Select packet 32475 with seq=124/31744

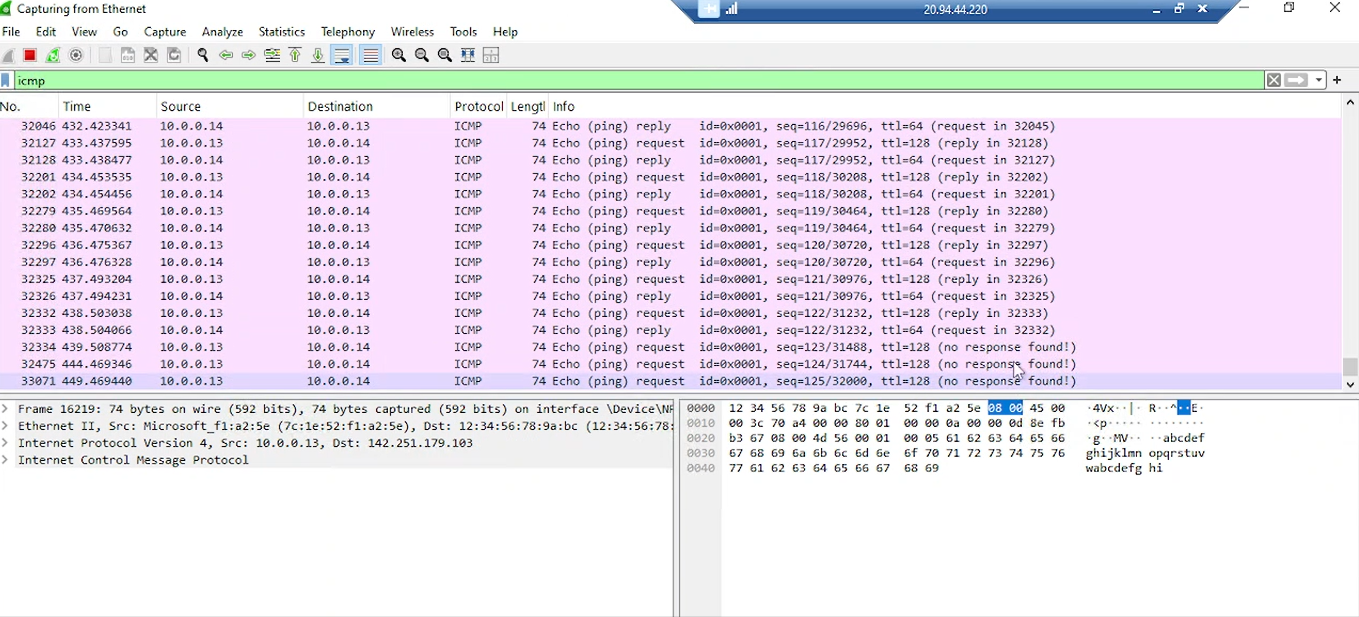pyautogui.click(x=670, y=365)
